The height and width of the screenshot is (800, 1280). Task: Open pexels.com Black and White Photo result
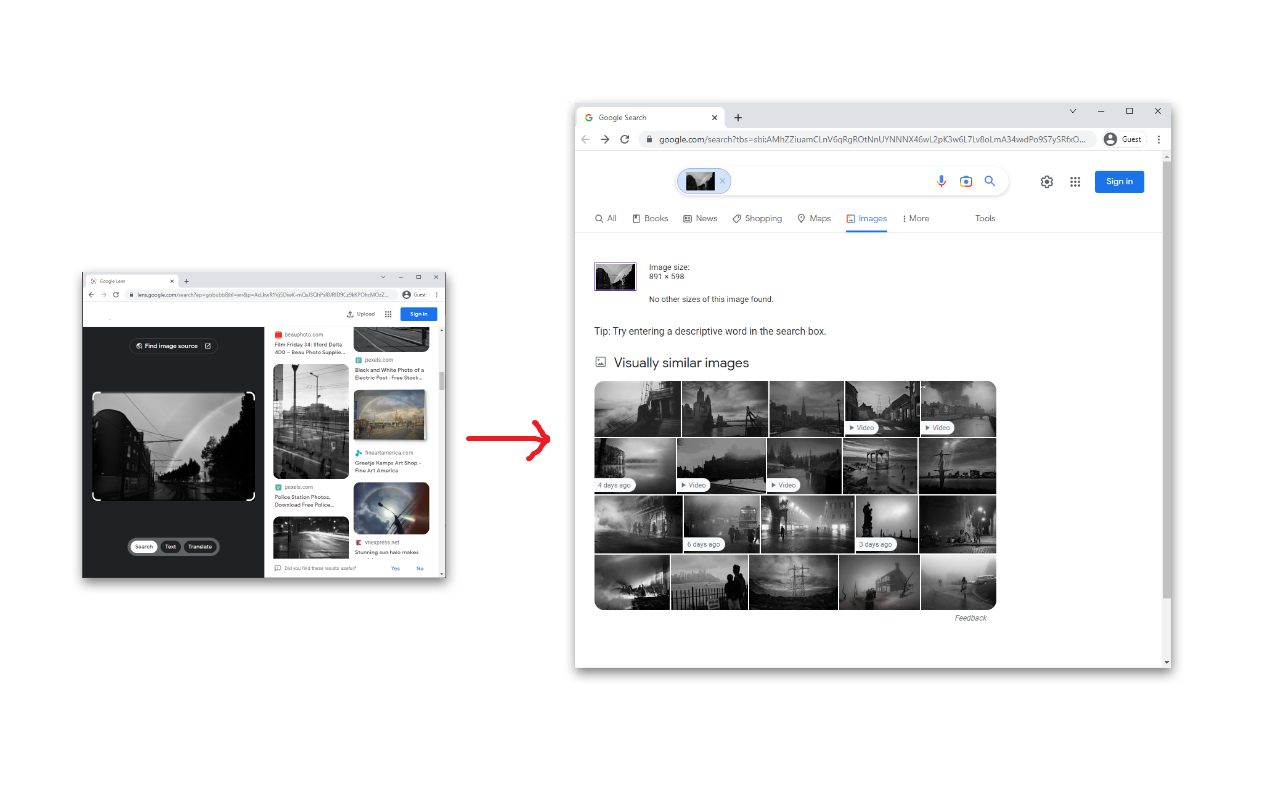pyautogui.click(x=390, y=370)
